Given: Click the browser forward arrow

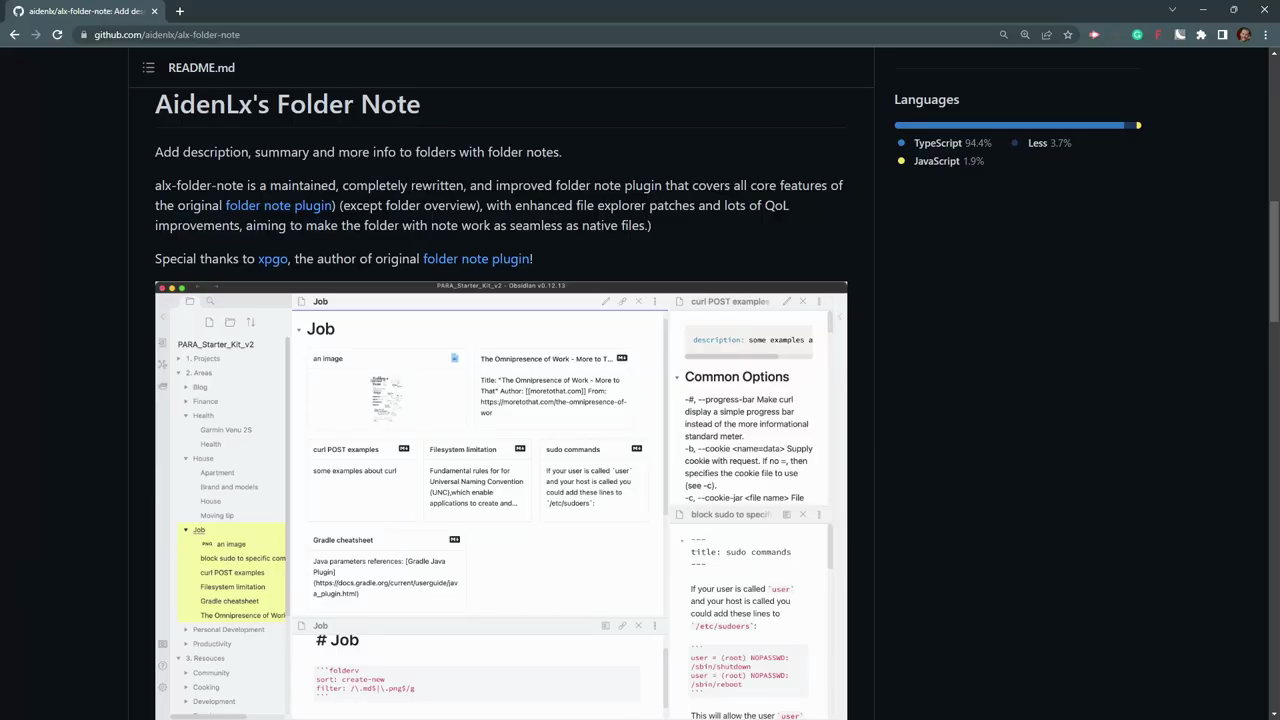Looking at the screenshot, I should click(36, 35).
